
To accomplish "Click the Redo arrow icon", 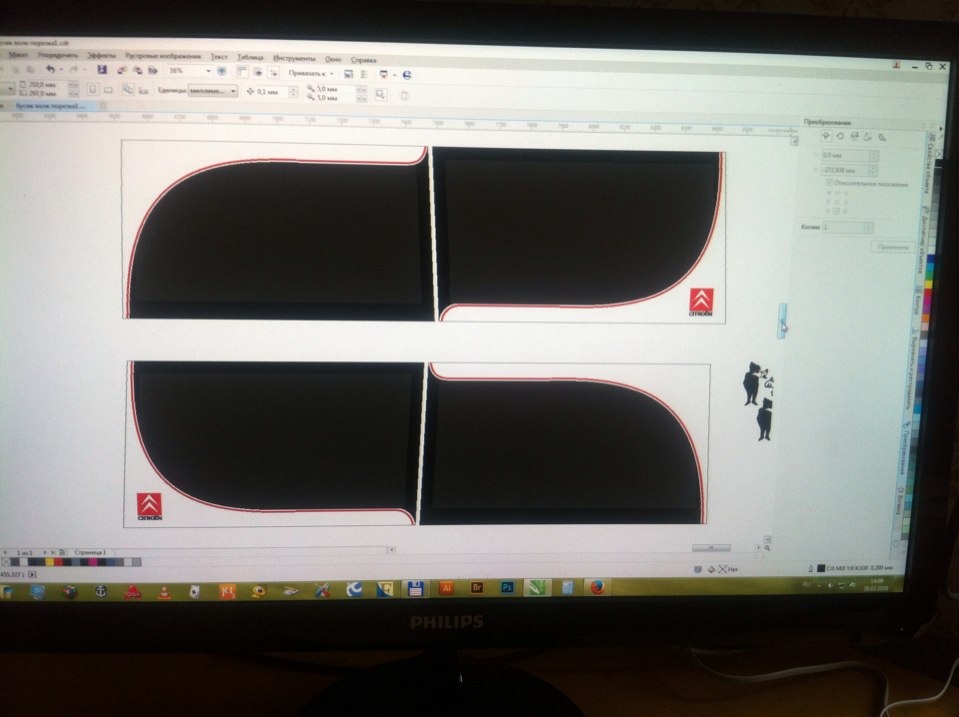I will click(x=74, y=69).
